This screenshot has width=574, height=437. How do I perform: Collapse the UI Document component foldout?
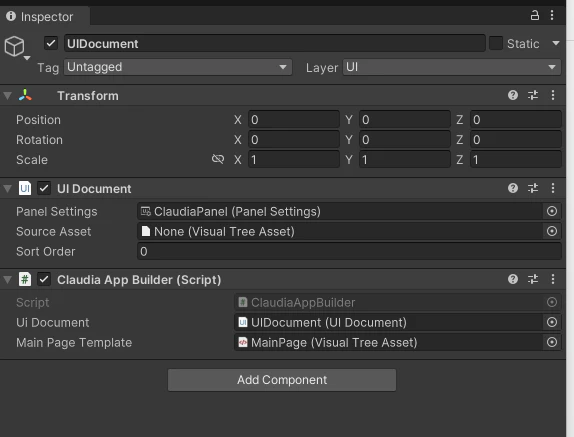[x=7, y=189]
